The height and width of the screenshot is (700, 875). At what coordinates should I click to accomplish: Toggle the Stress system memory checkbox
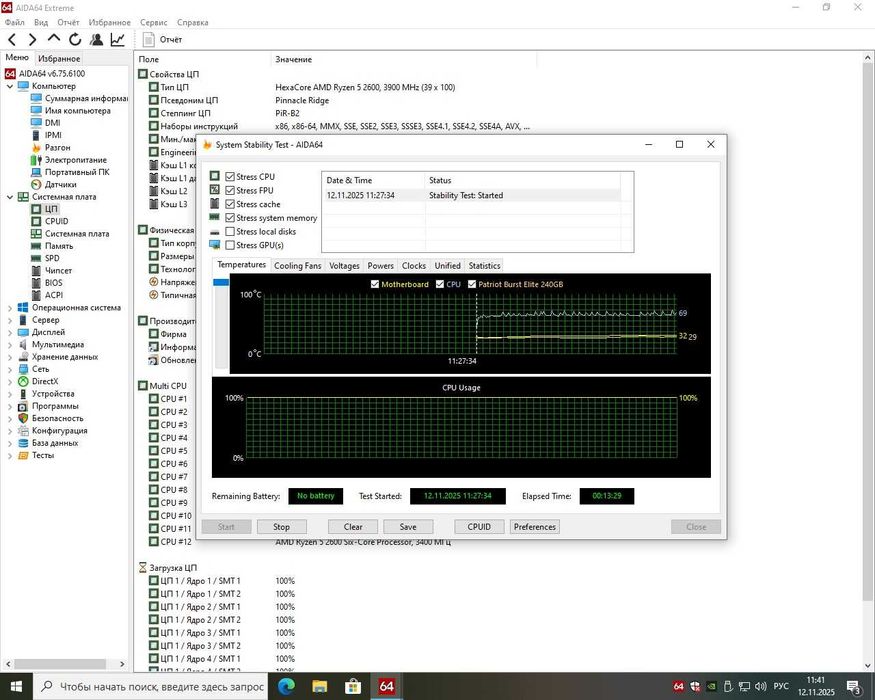click(230, 218)
